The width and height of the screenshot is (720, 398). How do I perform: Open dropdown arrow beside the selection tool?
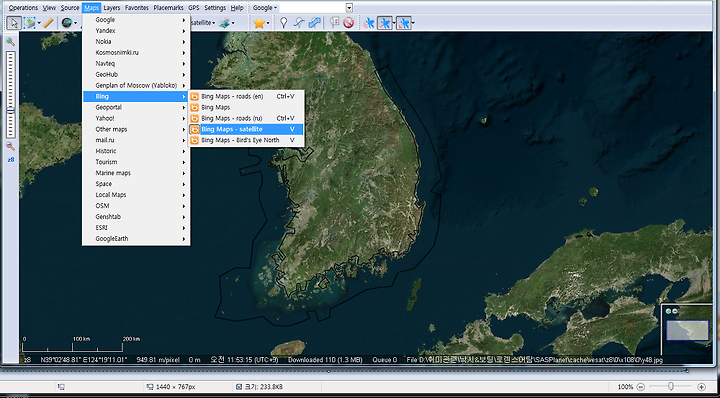coord(39,23)
